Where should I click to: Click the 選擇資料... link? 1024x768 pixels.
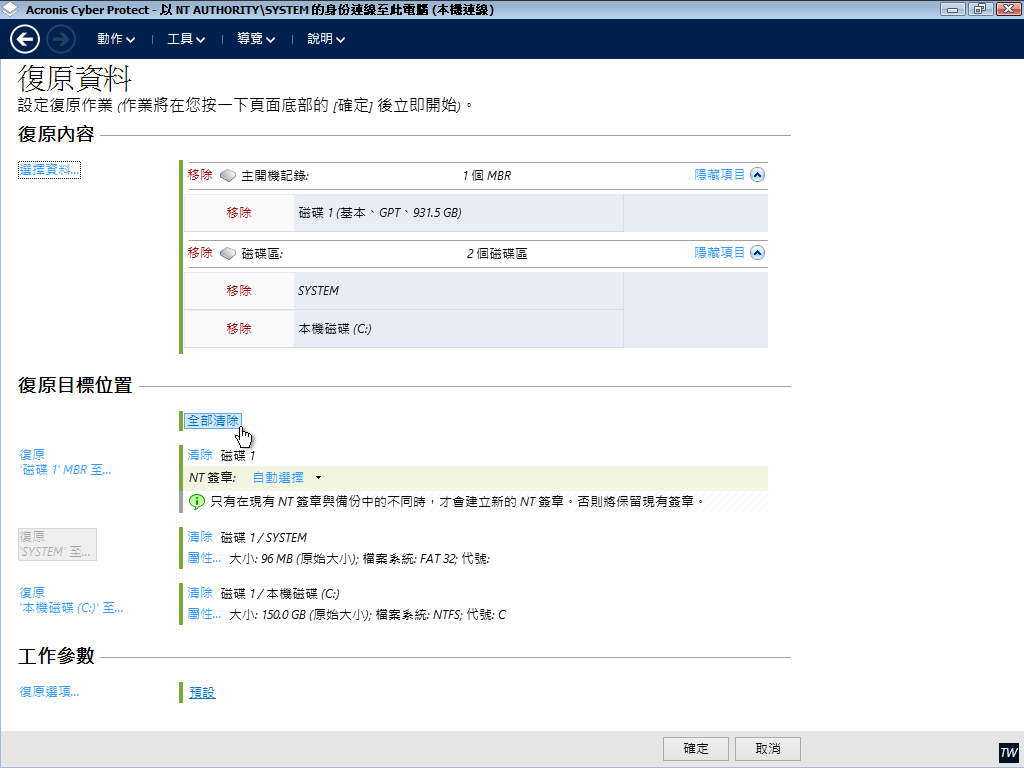coord(49,170)
